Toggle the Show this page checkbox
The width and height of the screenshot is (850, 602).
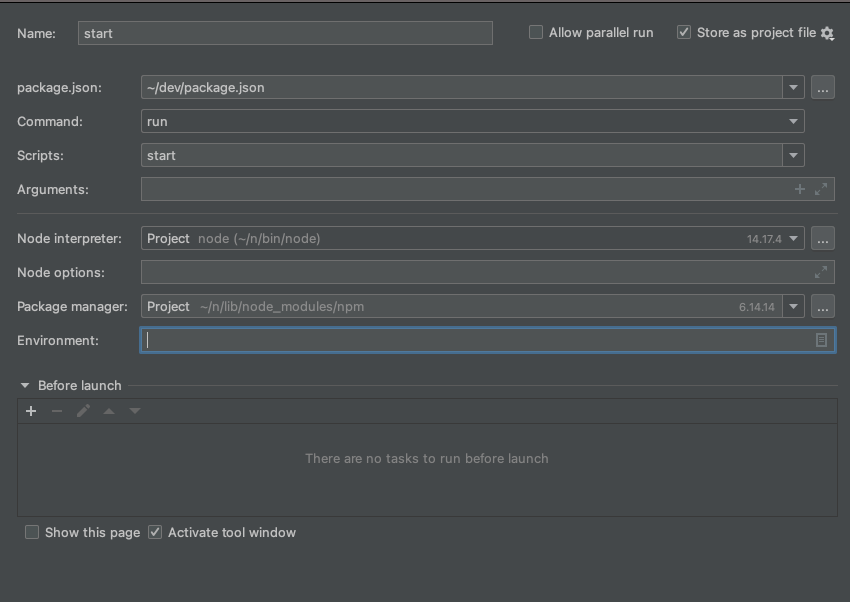click(x=32, y=532)
